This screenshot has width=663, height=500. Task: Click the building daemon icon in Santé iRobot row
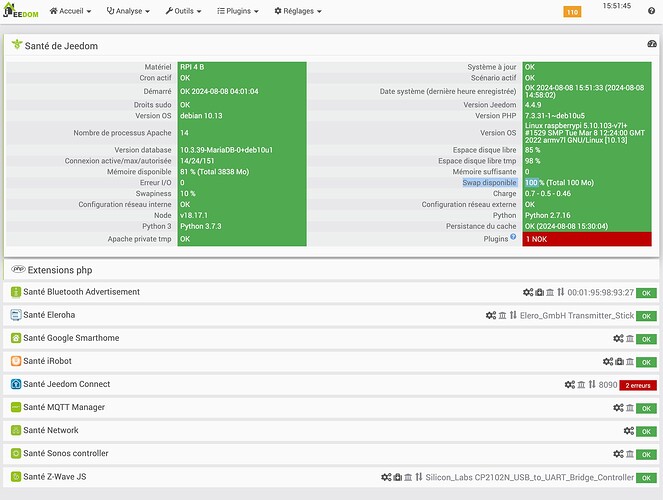(630, 362)
